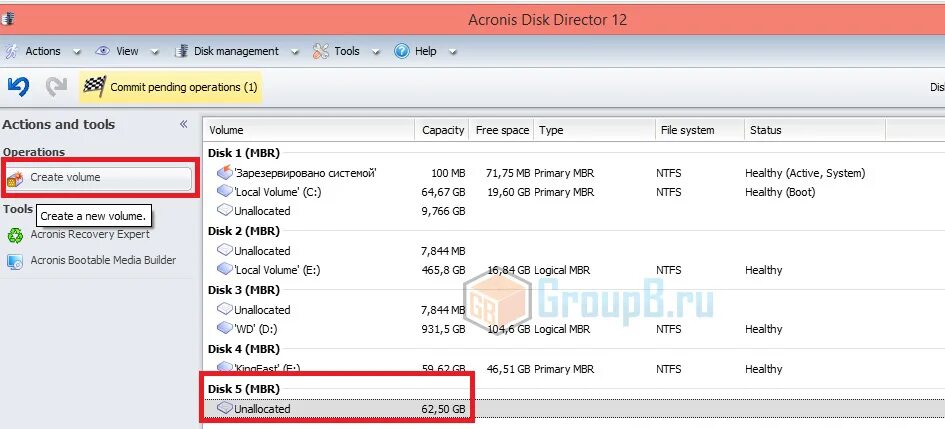Click the Create volume icon
Screen dimensions: 945x429
pos(15,178)
